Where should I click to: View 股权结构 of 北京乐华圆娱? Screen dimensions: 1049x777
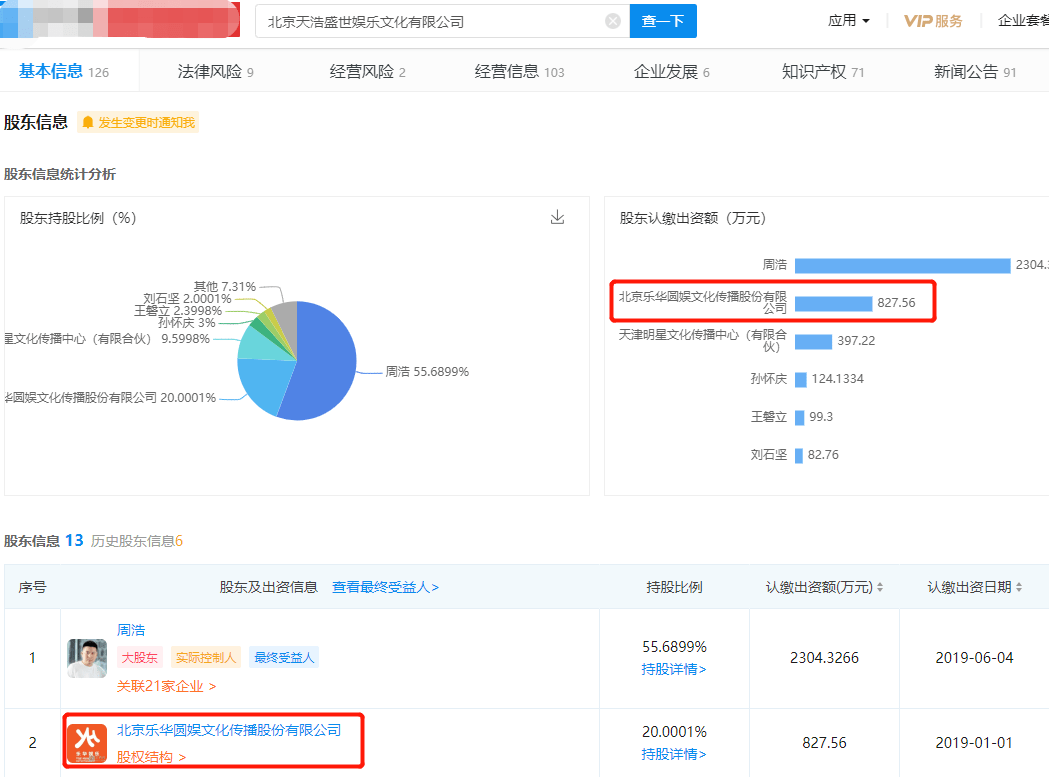point(151,757)
